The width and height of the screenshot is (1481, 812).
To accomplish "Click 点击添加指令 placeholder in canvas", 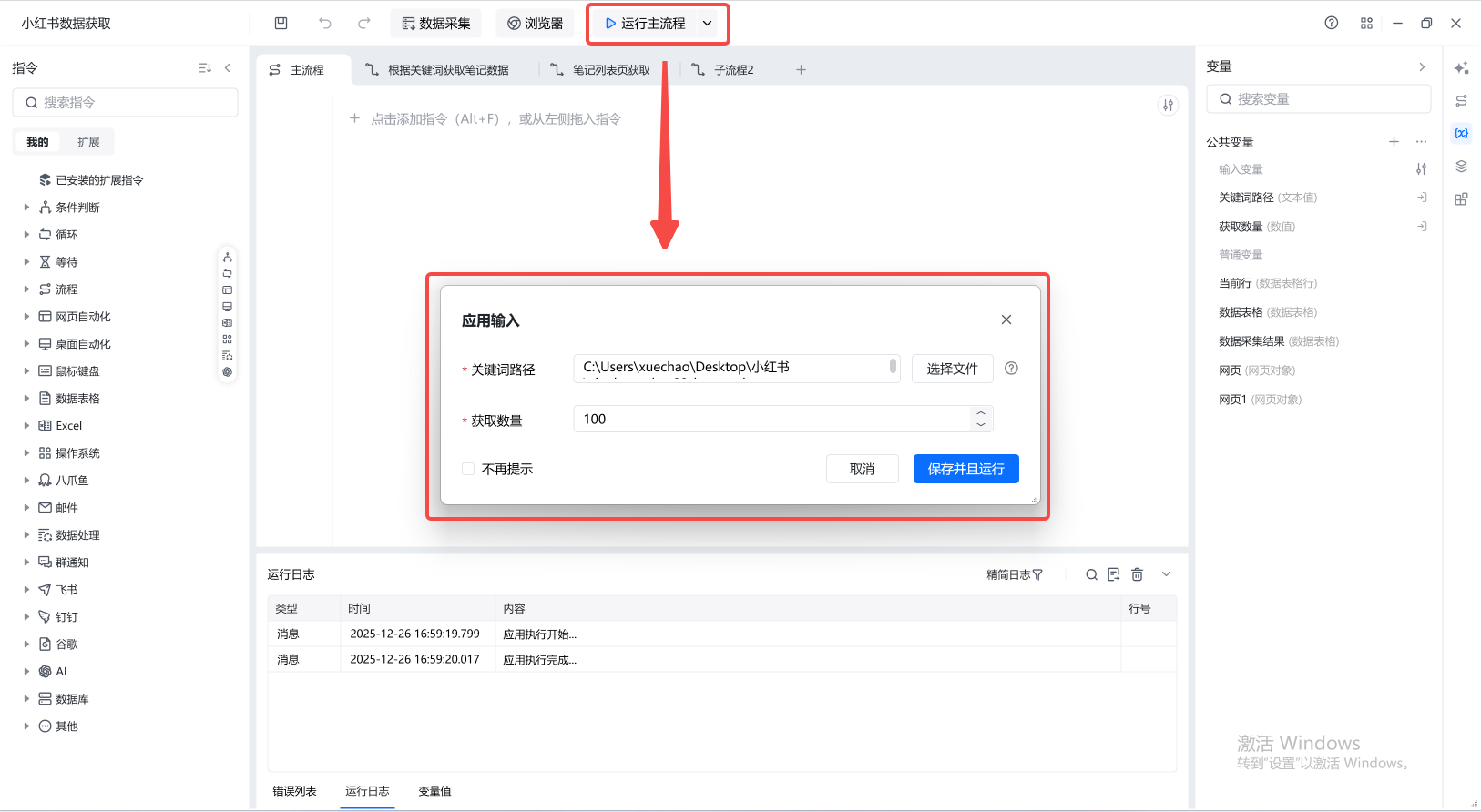I will (x=486, y=119).
